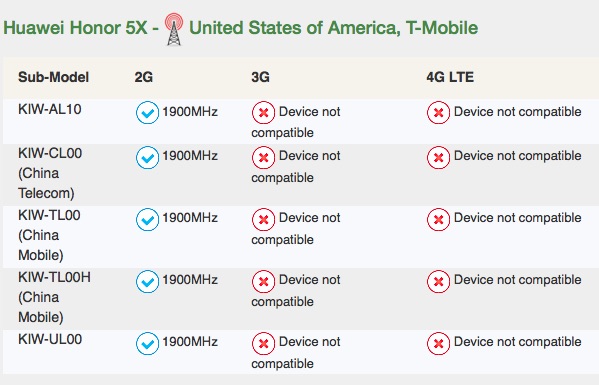599x385 pixels.
Task: Click the blue checkmark for KIW-TL00 2G
Action: pyautogui.click(x=147, y=220)
